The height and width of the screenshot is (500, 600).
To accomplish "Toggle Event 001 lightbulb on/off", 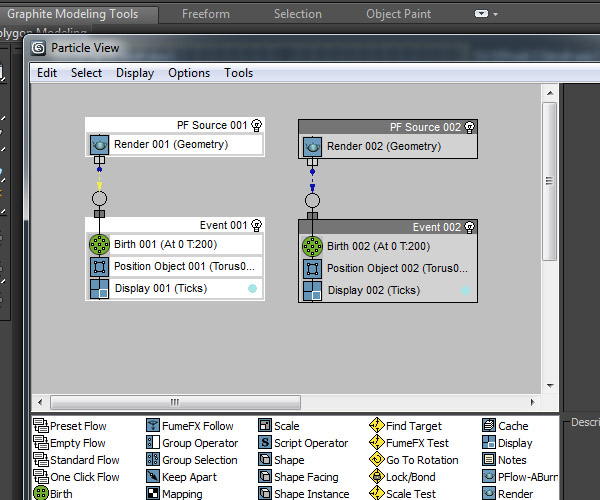I will coord(256,225).
